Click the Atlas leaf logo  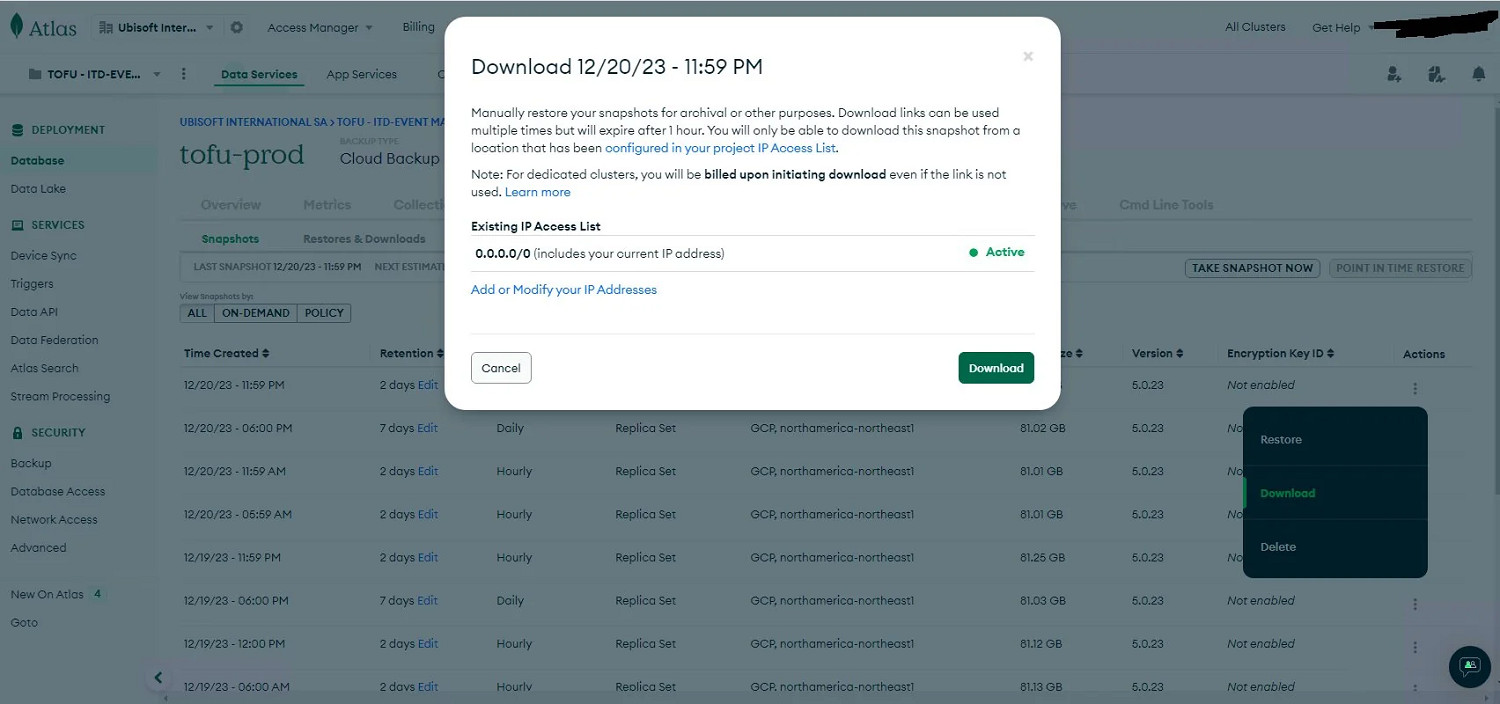pos(17,27)
